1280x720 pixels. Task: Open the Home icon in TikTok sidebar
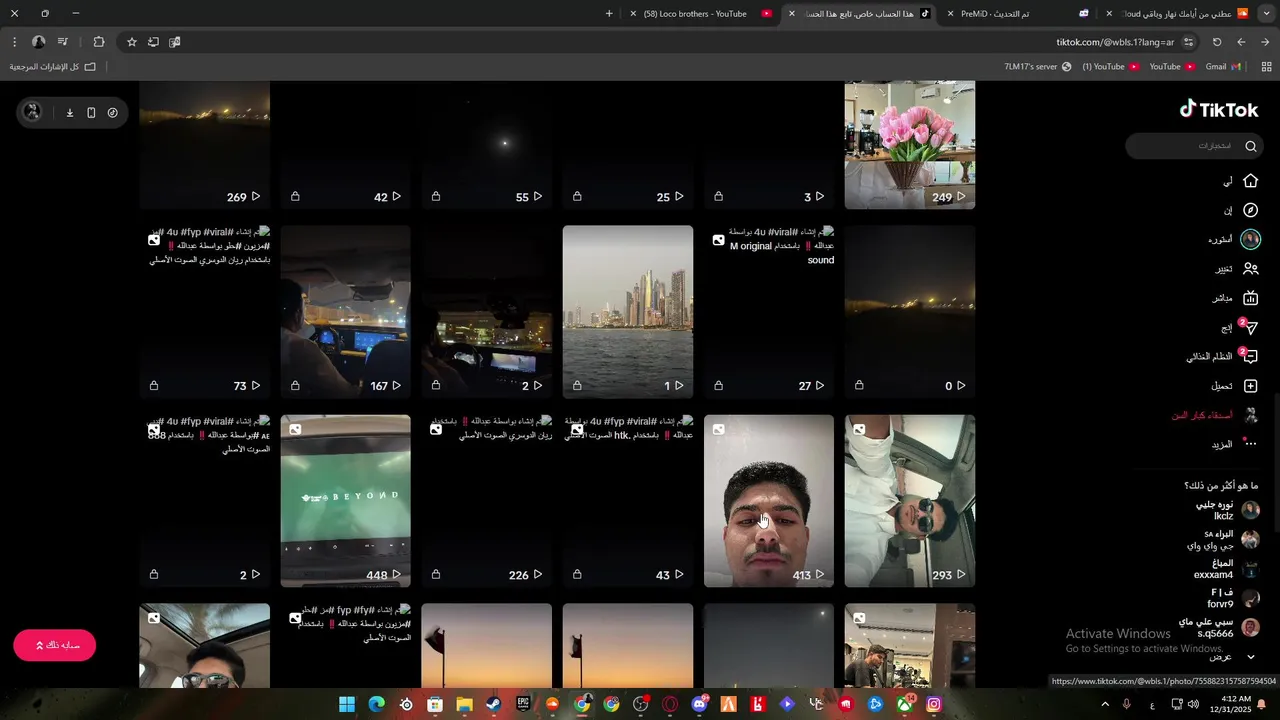click(x=1250, y=181)
